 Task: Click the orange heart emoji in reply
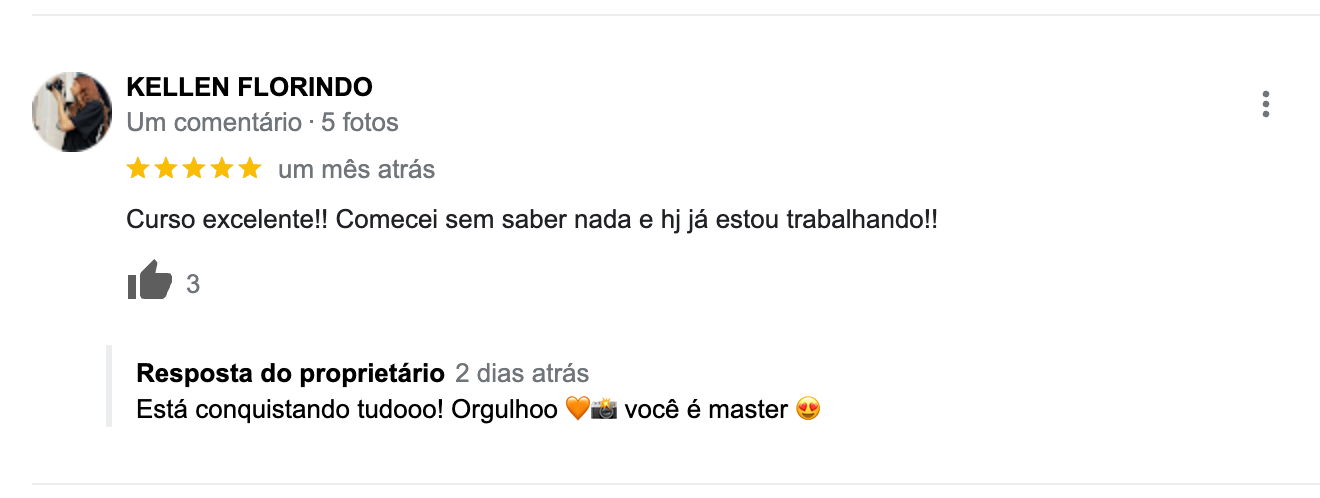click(577, 409)
